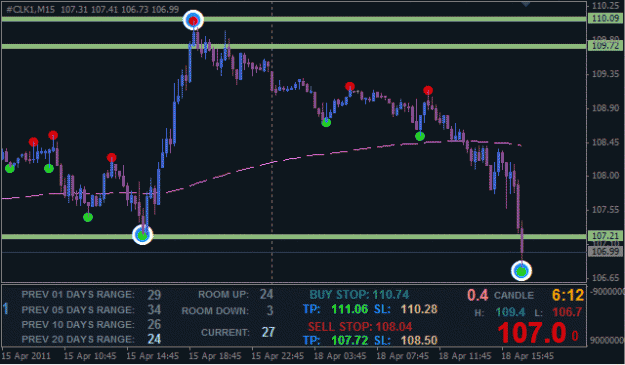625x365 pixels.
Task: Click the value 34 for five-day range
Action: pos(154,310)
